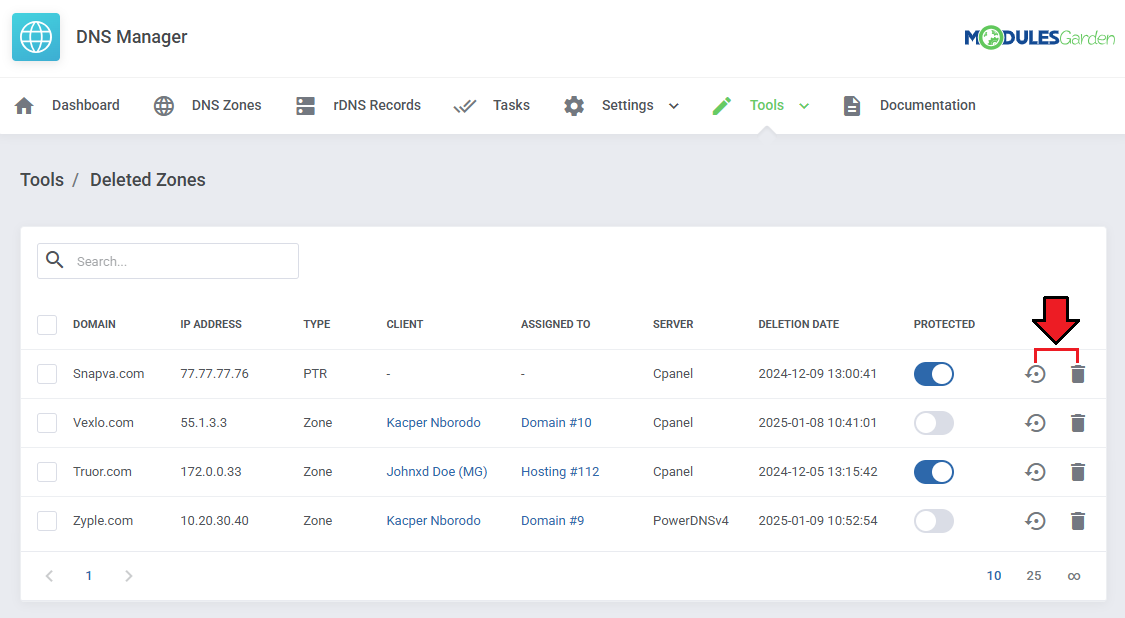Show 25 entries per page

click(1033, 576)
